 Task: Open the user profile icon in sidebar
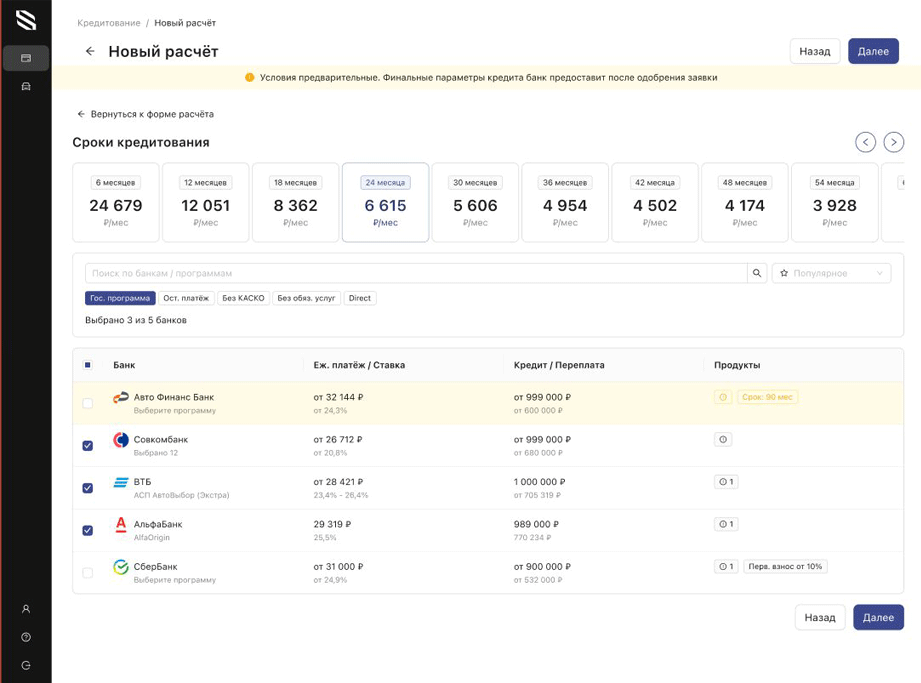click(26, 609)
